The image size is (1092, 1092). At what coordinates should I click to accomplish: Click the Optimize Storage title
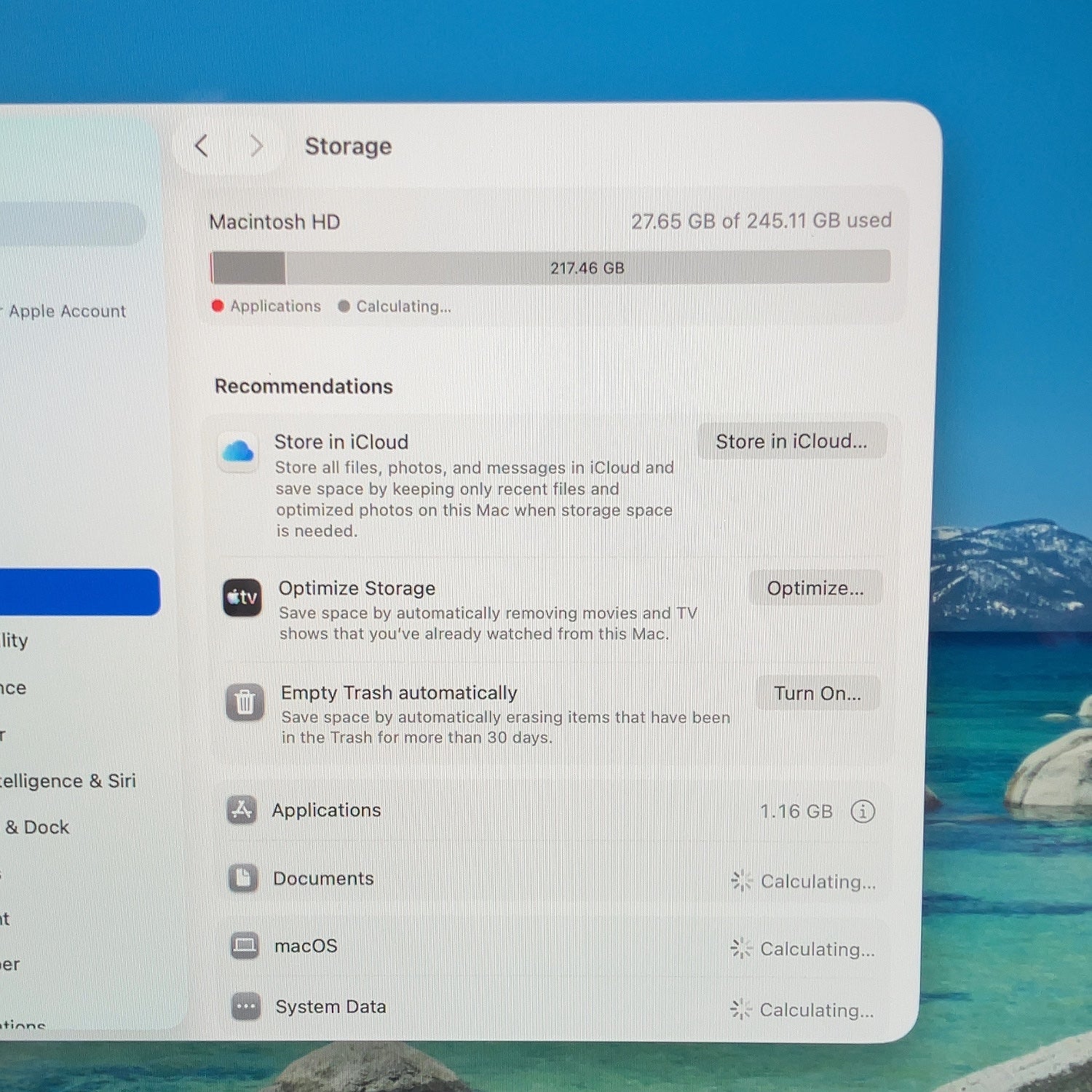(x=357, y=588)
